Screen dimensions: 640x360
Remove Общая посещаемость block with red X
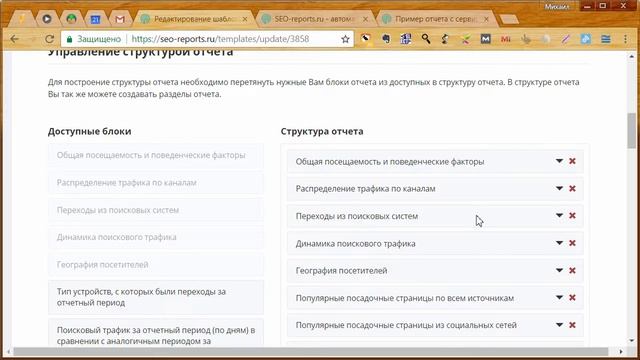click(572, 161)
